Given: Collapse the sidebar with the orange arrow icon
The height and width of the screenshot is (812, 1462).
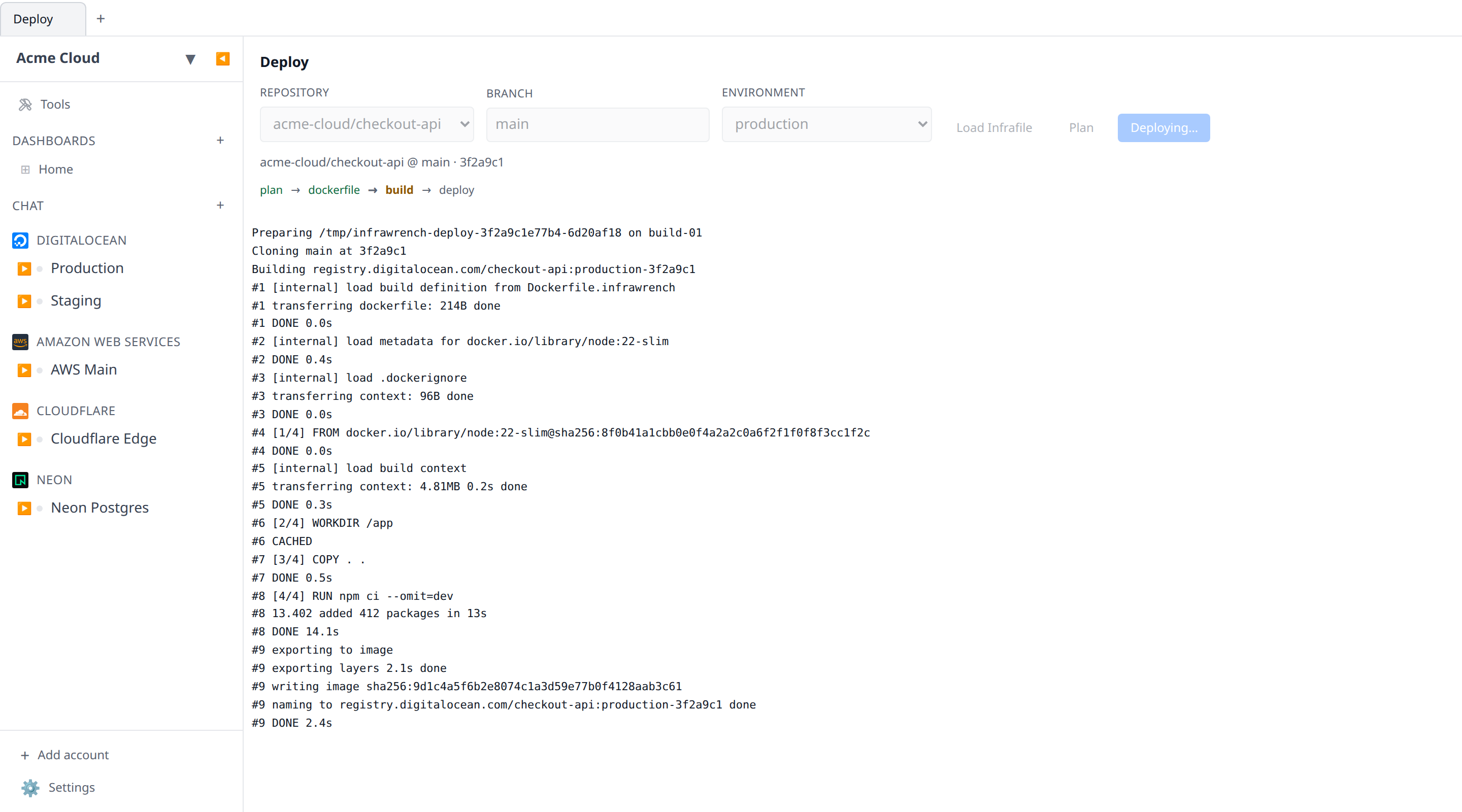Looking at the screenshot, I should [222, 59].
